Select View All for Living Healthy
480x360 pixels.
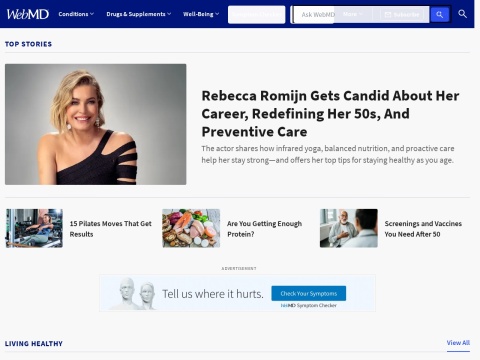[458, 343]
